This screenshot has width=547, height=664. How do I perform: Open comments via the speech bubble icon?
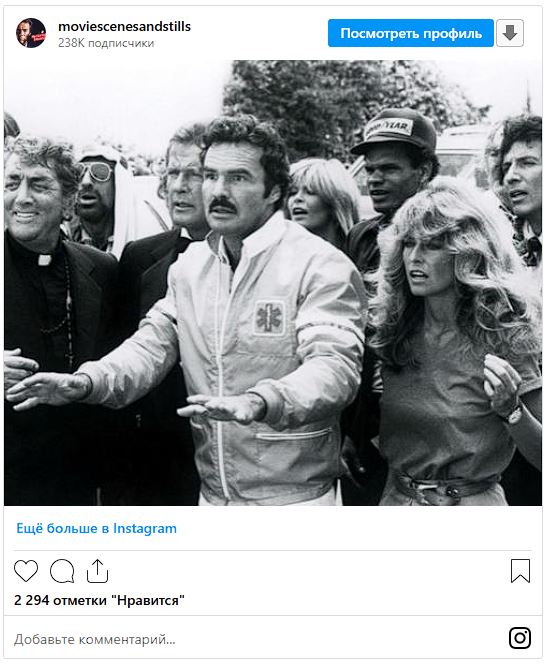[x=62, y=571]
